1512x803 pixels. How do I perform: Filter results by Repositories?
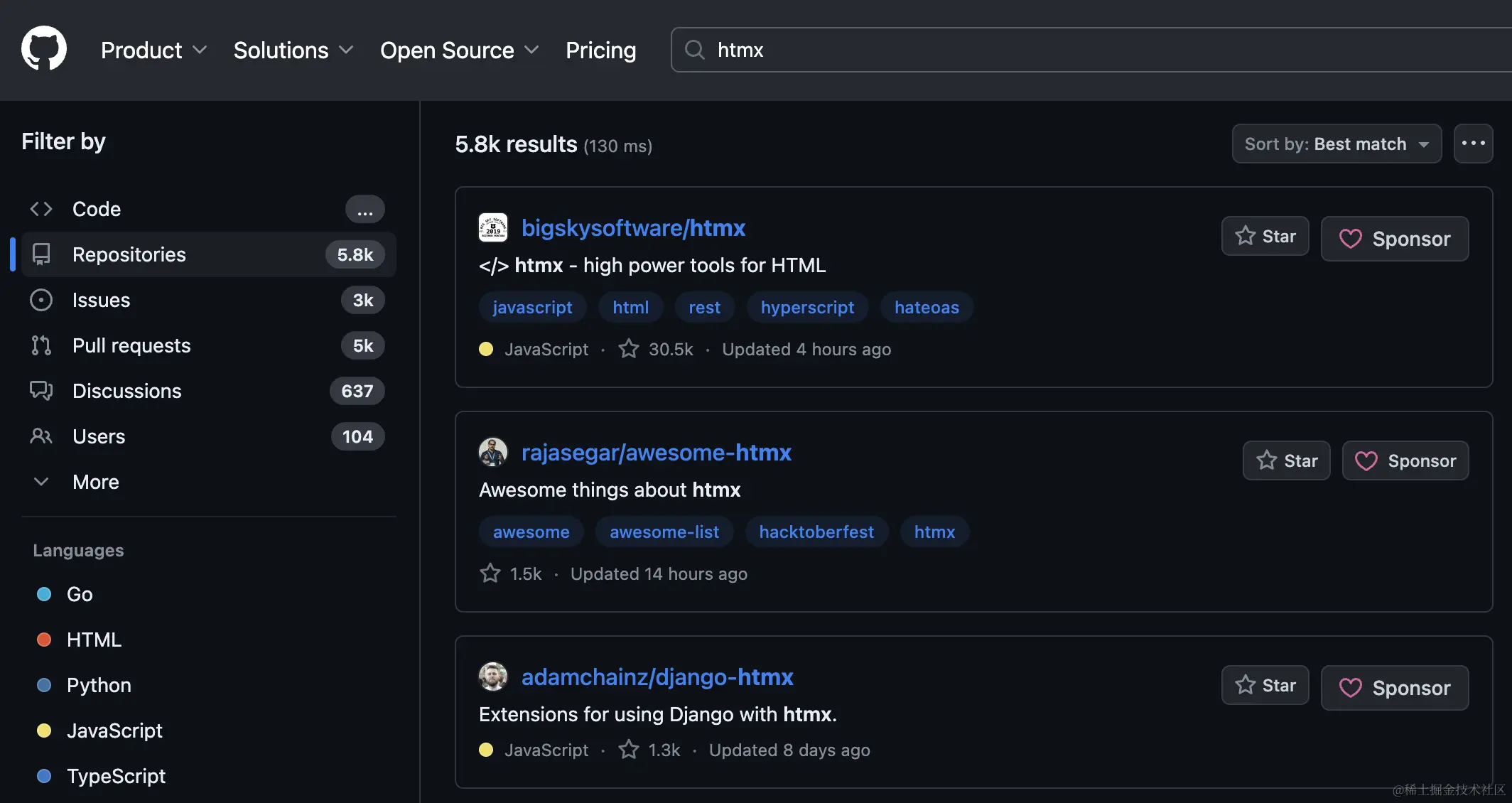point(209,254)
